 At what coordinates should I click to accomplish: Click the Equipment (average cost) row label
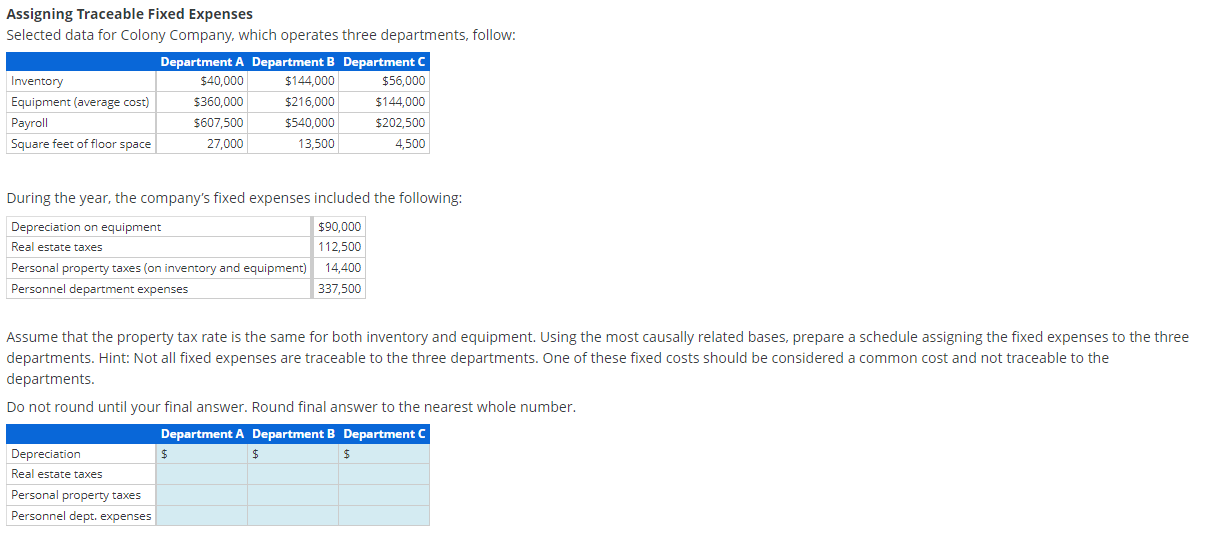pyautogui.click(x=80, y=102)
